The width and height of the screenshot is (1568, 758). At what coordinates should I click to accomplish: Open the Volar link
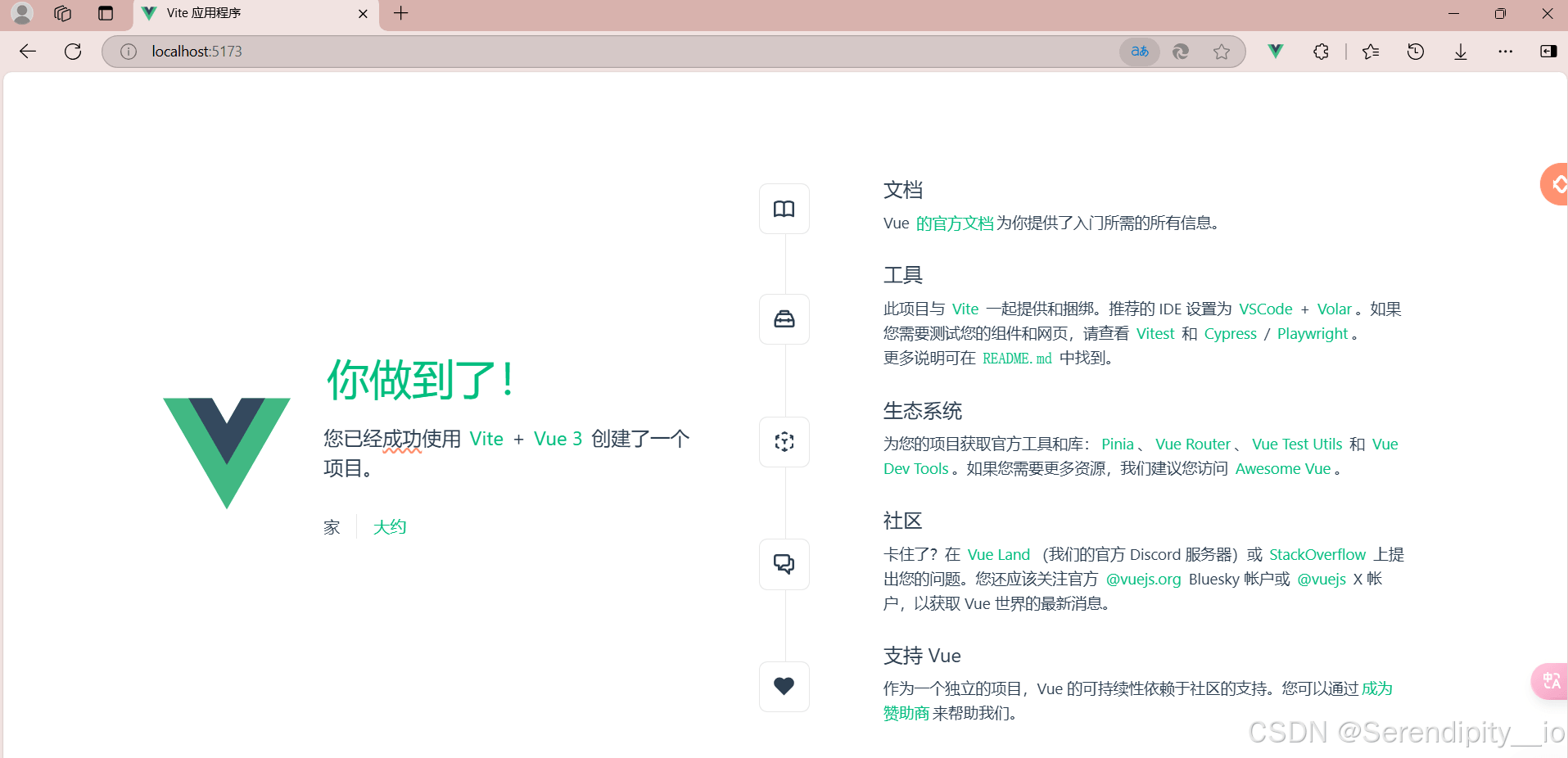click(x=1335, y=309)
